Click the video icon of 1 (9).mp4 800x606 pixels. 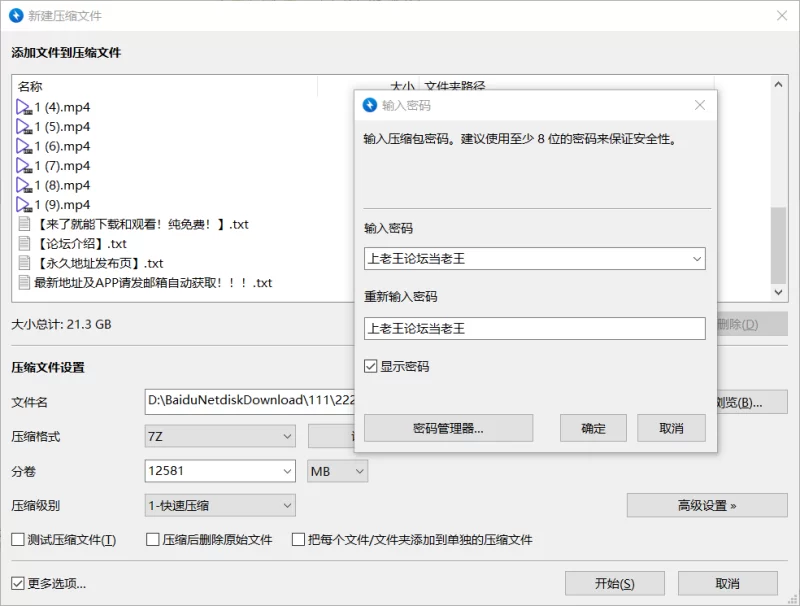[24, 205]
